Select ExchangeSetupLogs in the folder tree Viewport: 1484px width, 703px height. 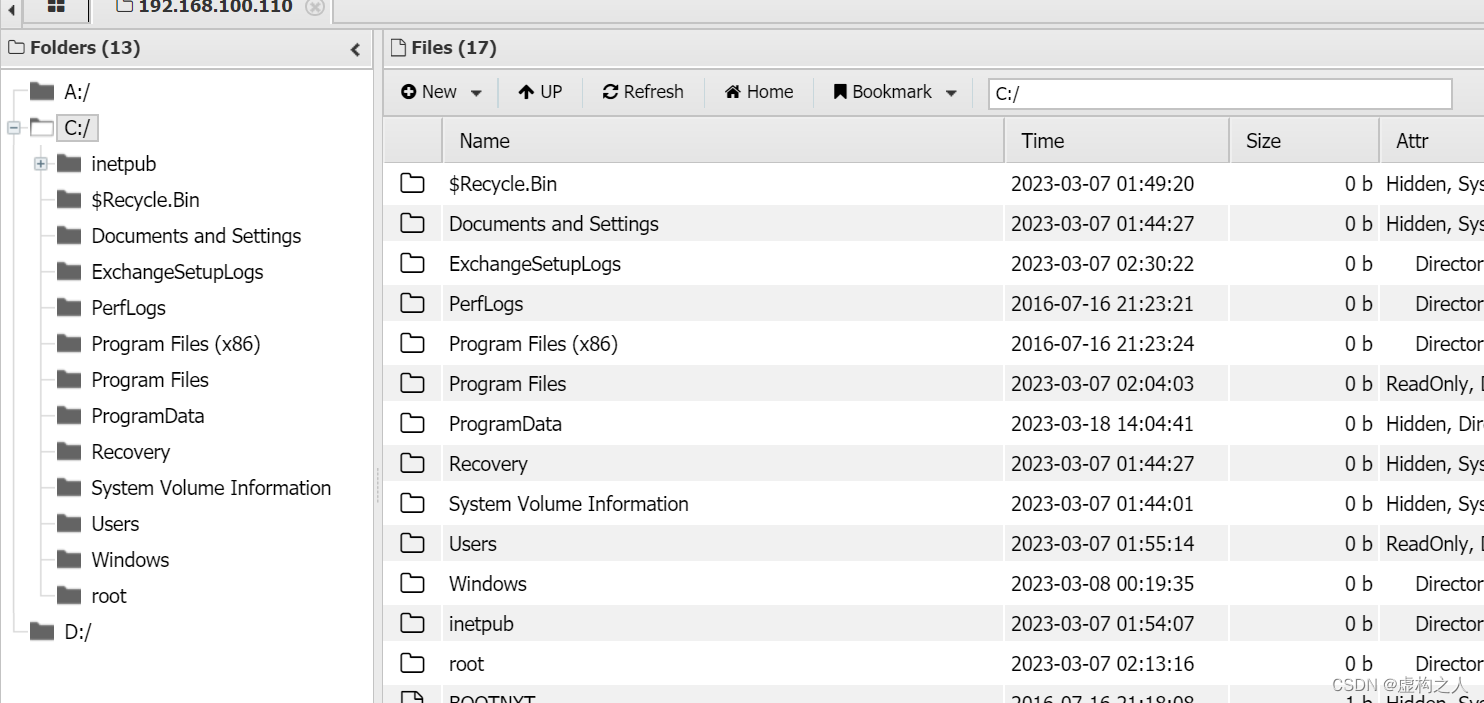tap(177, 272)
